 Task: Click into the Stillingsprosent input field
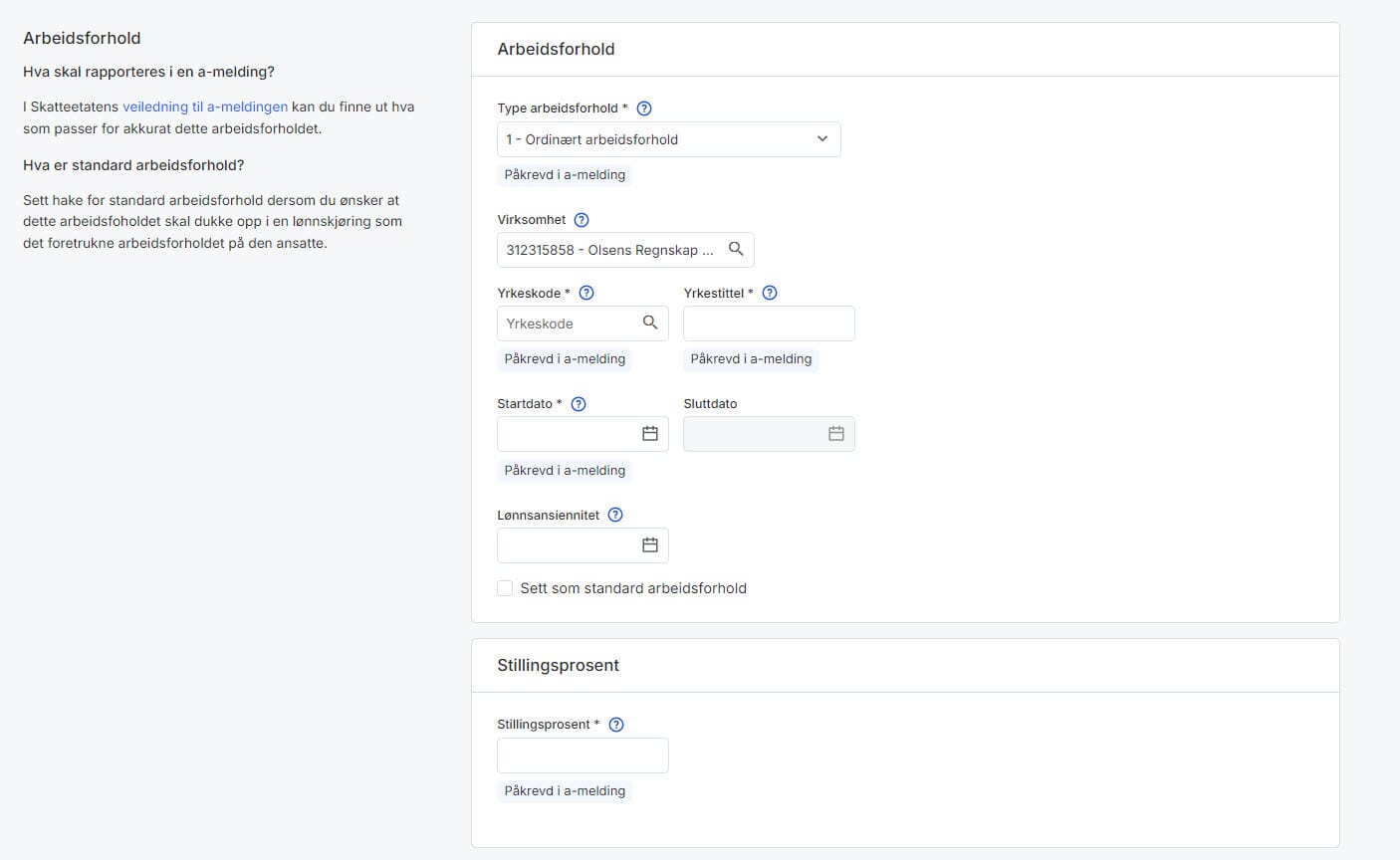point(583,755)
